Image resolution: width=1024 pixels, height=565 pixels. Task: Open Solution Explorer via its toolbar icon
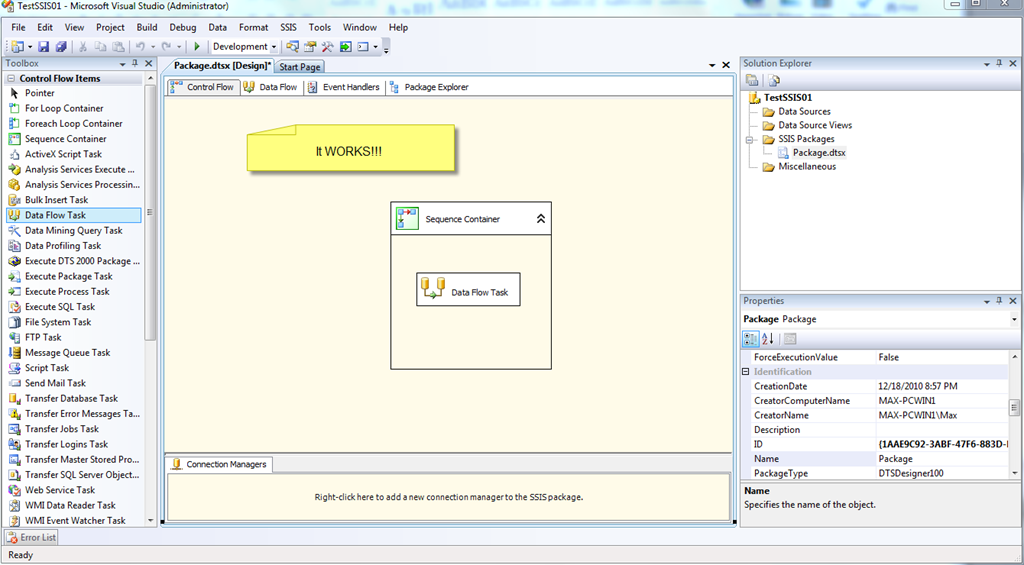293,46
